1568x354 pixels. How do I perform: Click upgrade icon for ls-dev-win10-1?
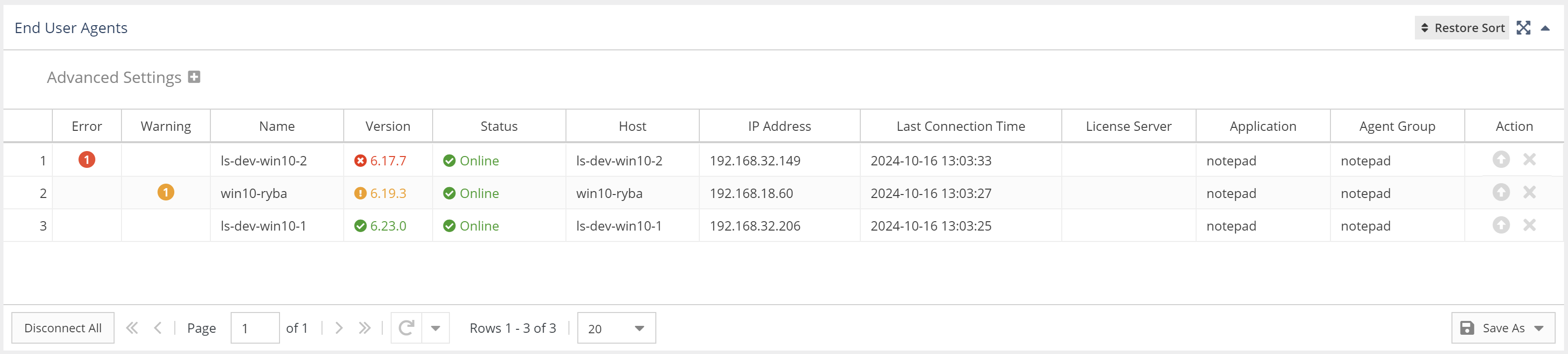[1501, 225]
